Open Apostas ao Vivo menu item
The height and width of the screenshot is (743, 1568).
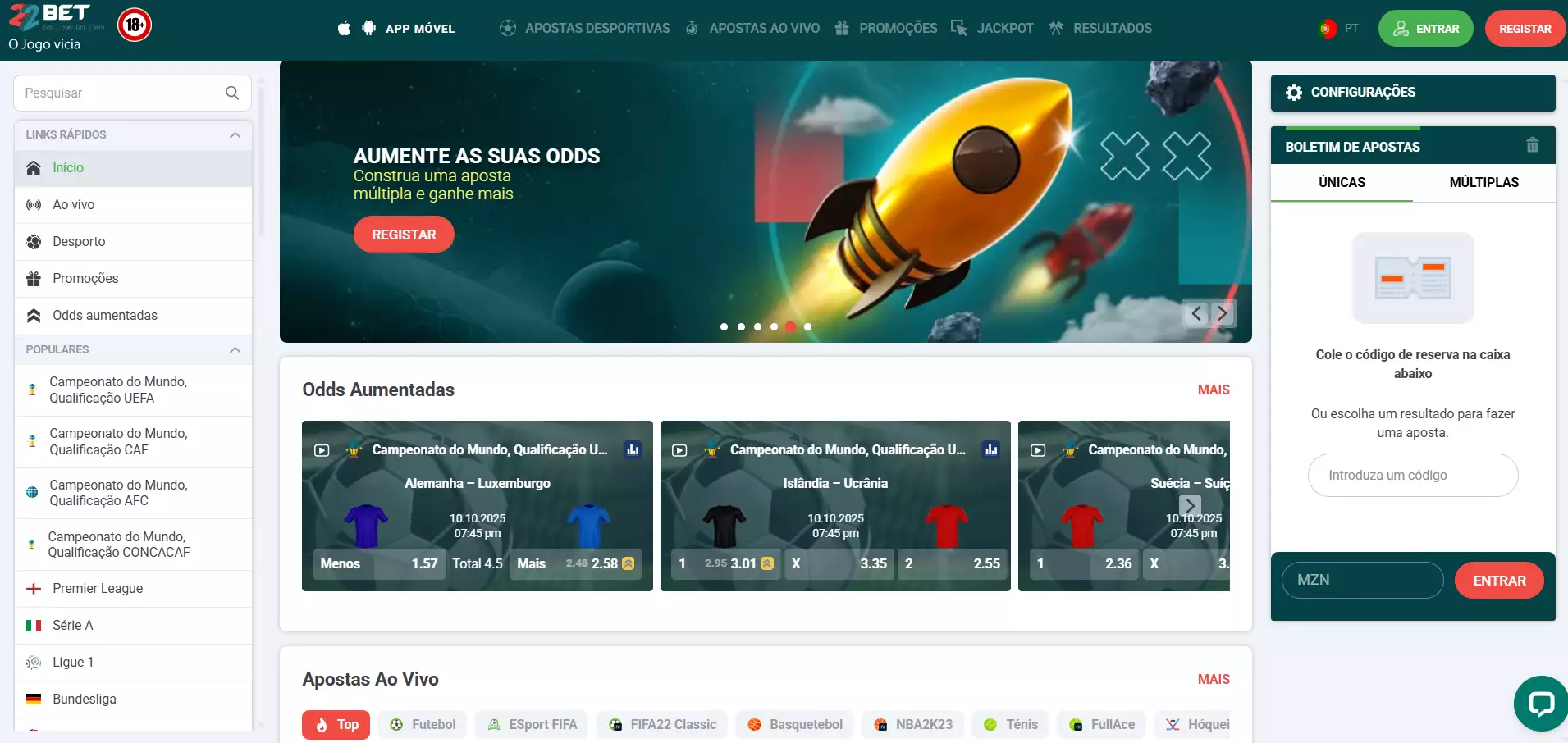point(763,29)
